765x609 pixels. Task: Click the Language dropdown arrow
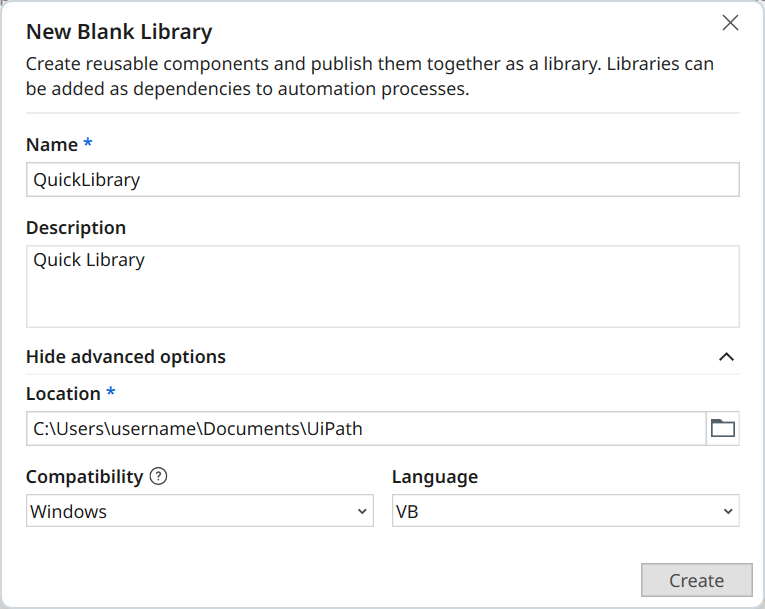tap(728, 511)
